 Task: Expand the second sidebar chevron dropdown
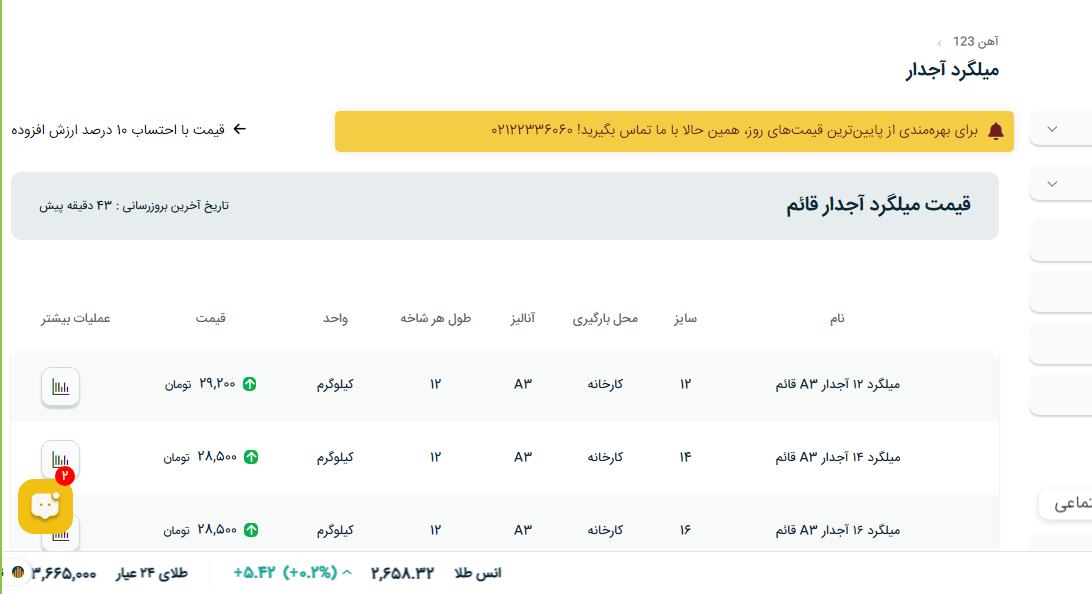(1052, 184)
